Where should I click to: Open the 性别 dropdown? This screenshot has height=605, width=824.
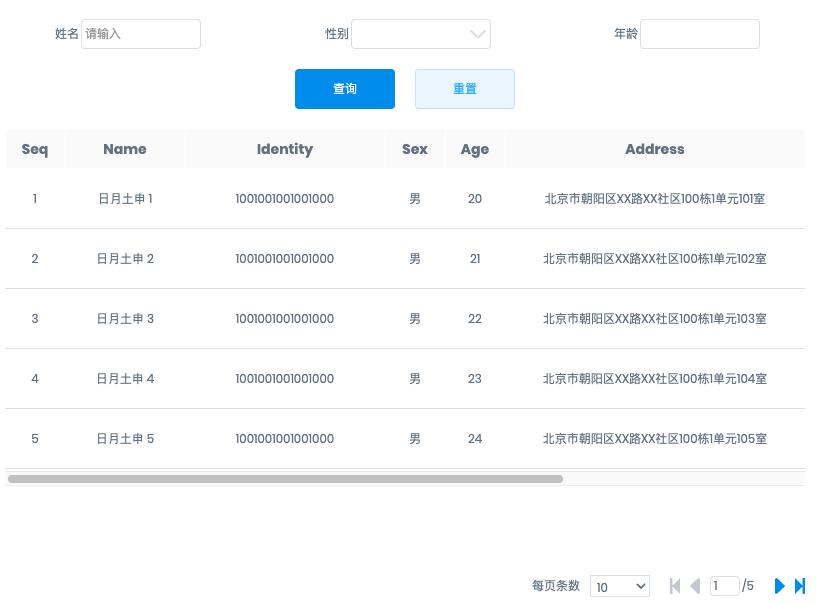[x=421, y=34]
